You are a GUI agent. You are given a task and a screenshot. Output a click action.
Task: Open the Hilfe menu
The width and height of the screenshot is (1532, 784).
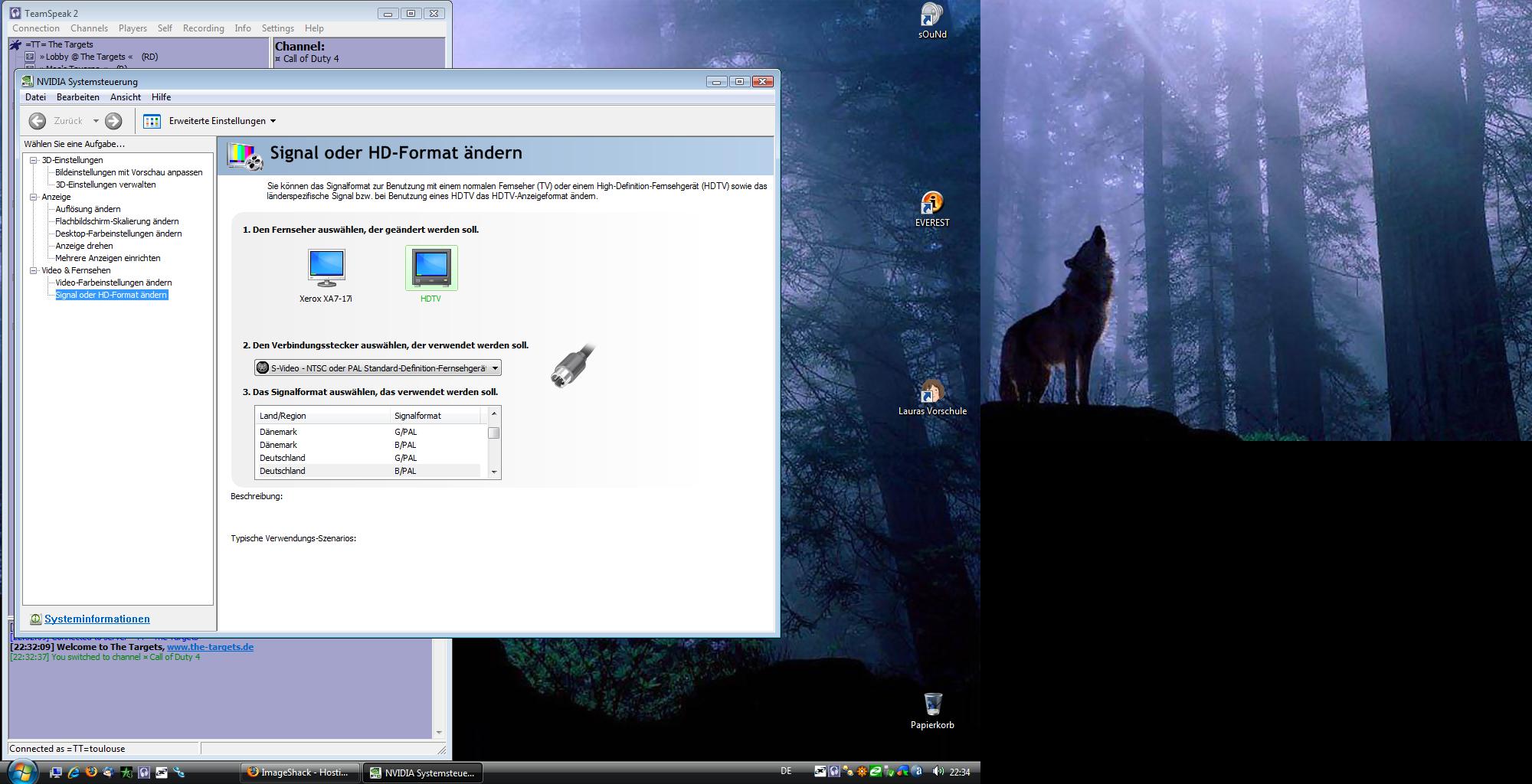click(x=161, y=97)
